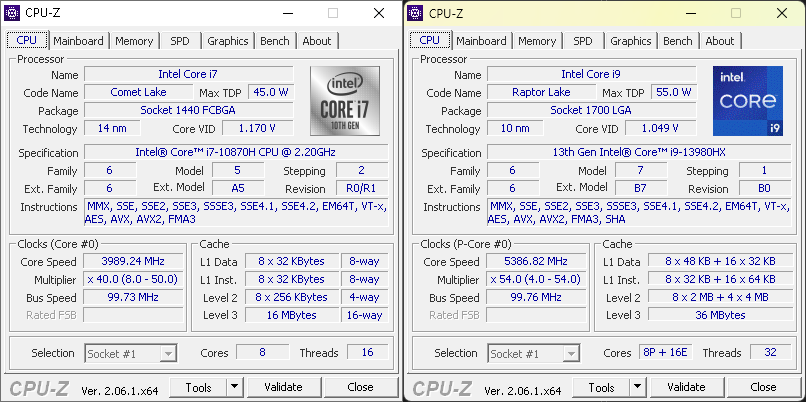
Task: Click the 1.170 V Core VID value
Action: [258, 129]
